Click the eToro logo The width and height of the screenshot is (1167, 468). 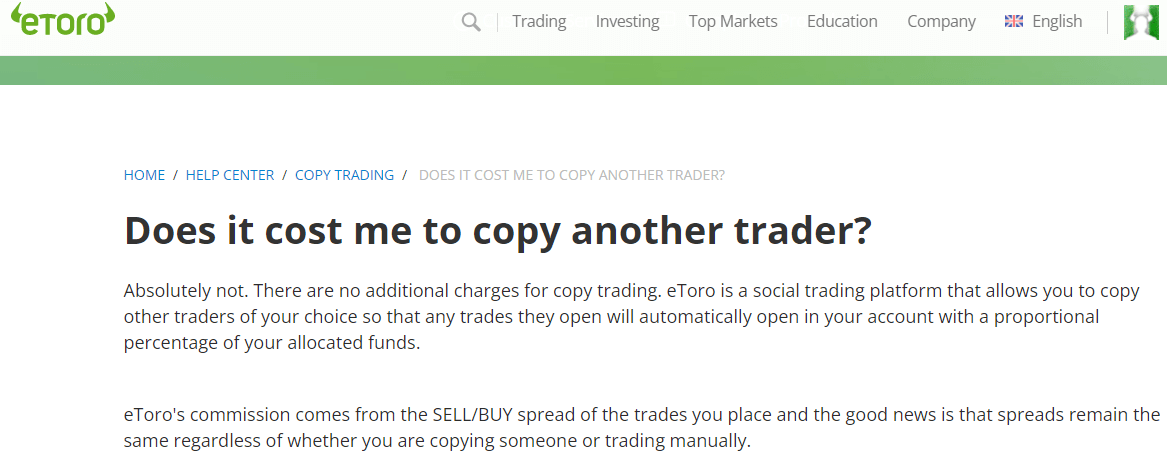pyautogui.click(x=63, y=19)
